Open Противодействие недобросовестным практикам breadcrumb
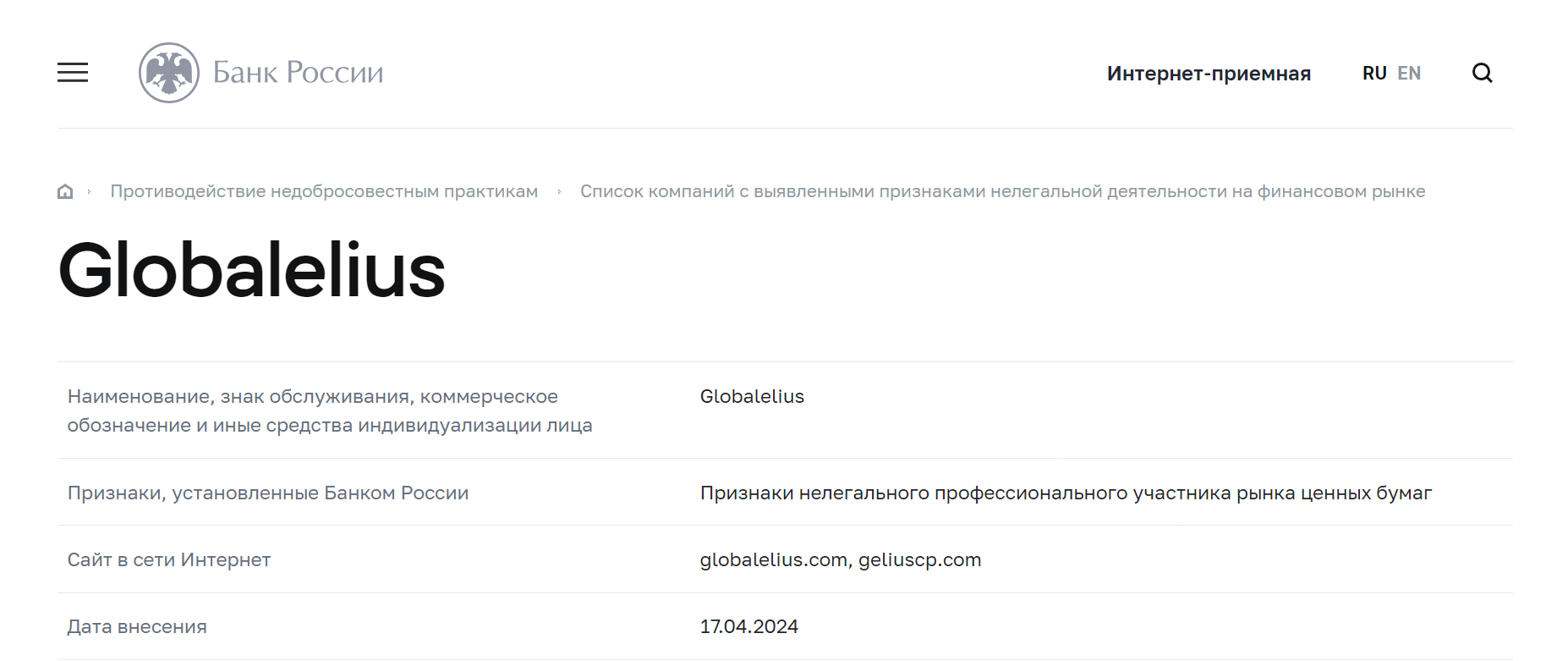Viewport: 1568px width, 661px height. click(x=324, y=191)
